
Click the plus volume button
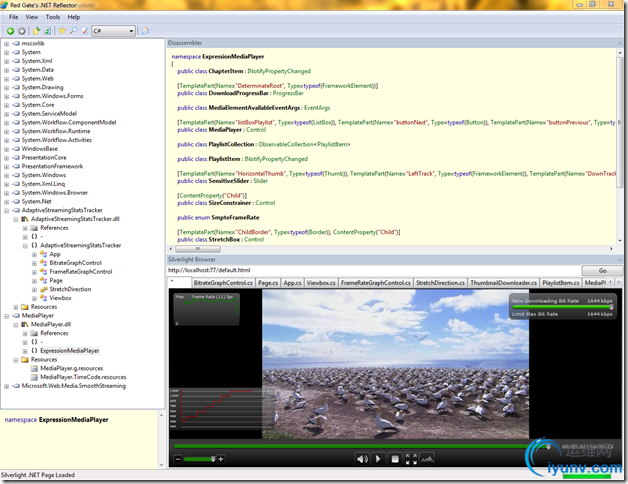(x=221, y=459)
